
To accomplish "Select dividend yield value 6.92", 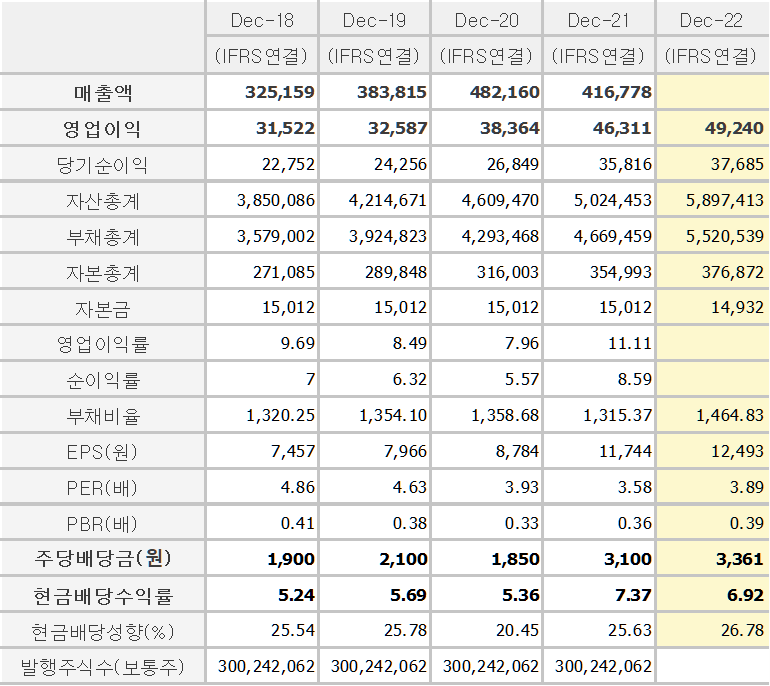I will tap(745, 595).
